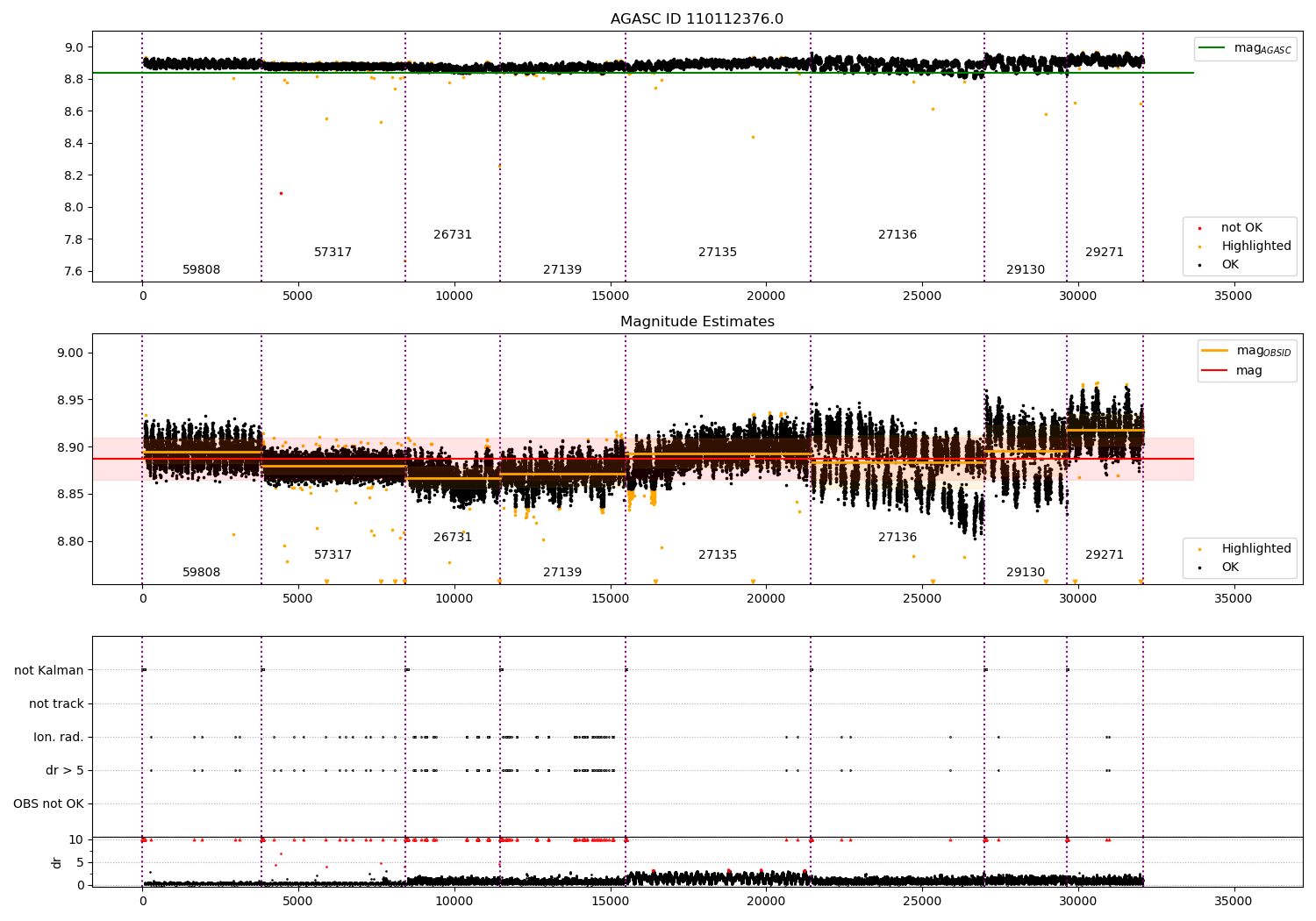Click obsid 57317 in Magnitude Estimates panel

tap(333, 555)
